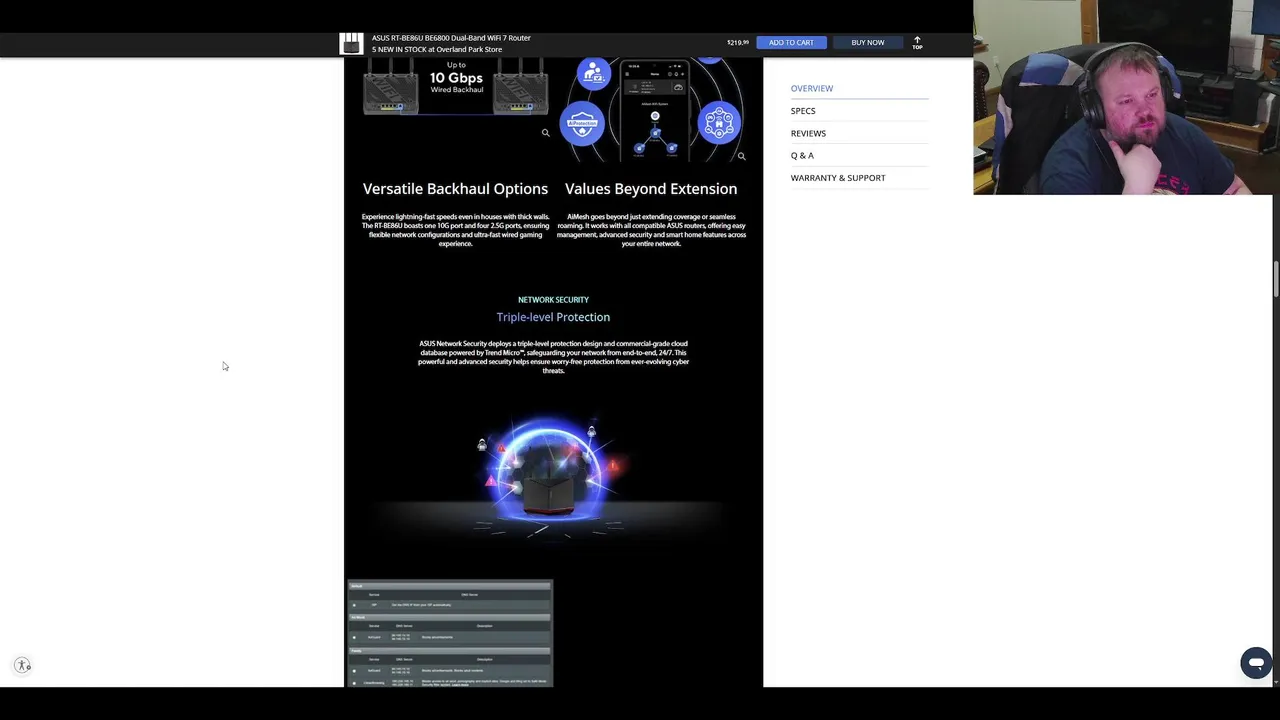
Task: Click the webcam video overlay
Action: tap(1126, 97)
